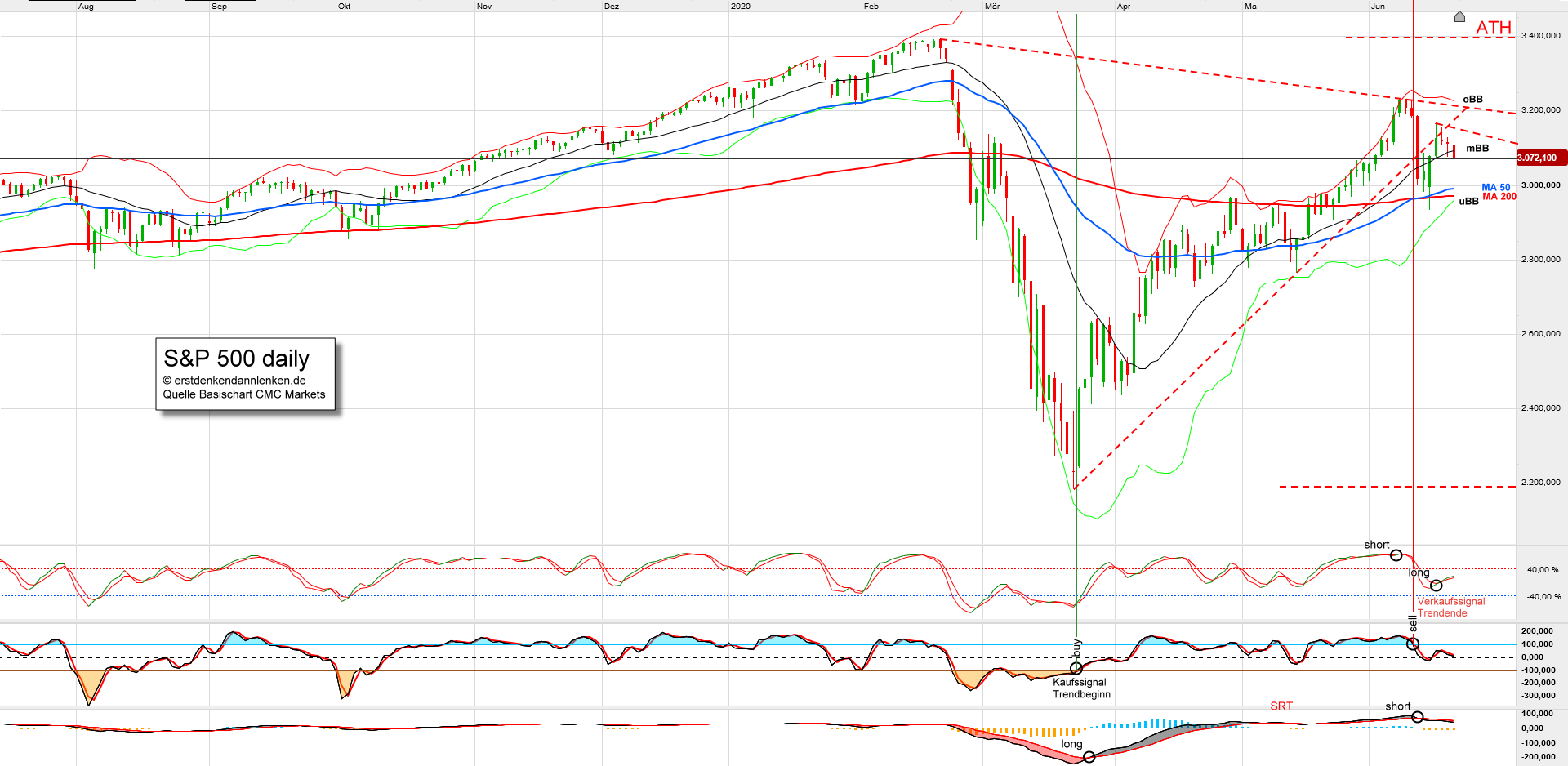This screenshot has height=766, width=1568.
Task: Click the 2020 year label on the time axis
Action: click(741, 7)
